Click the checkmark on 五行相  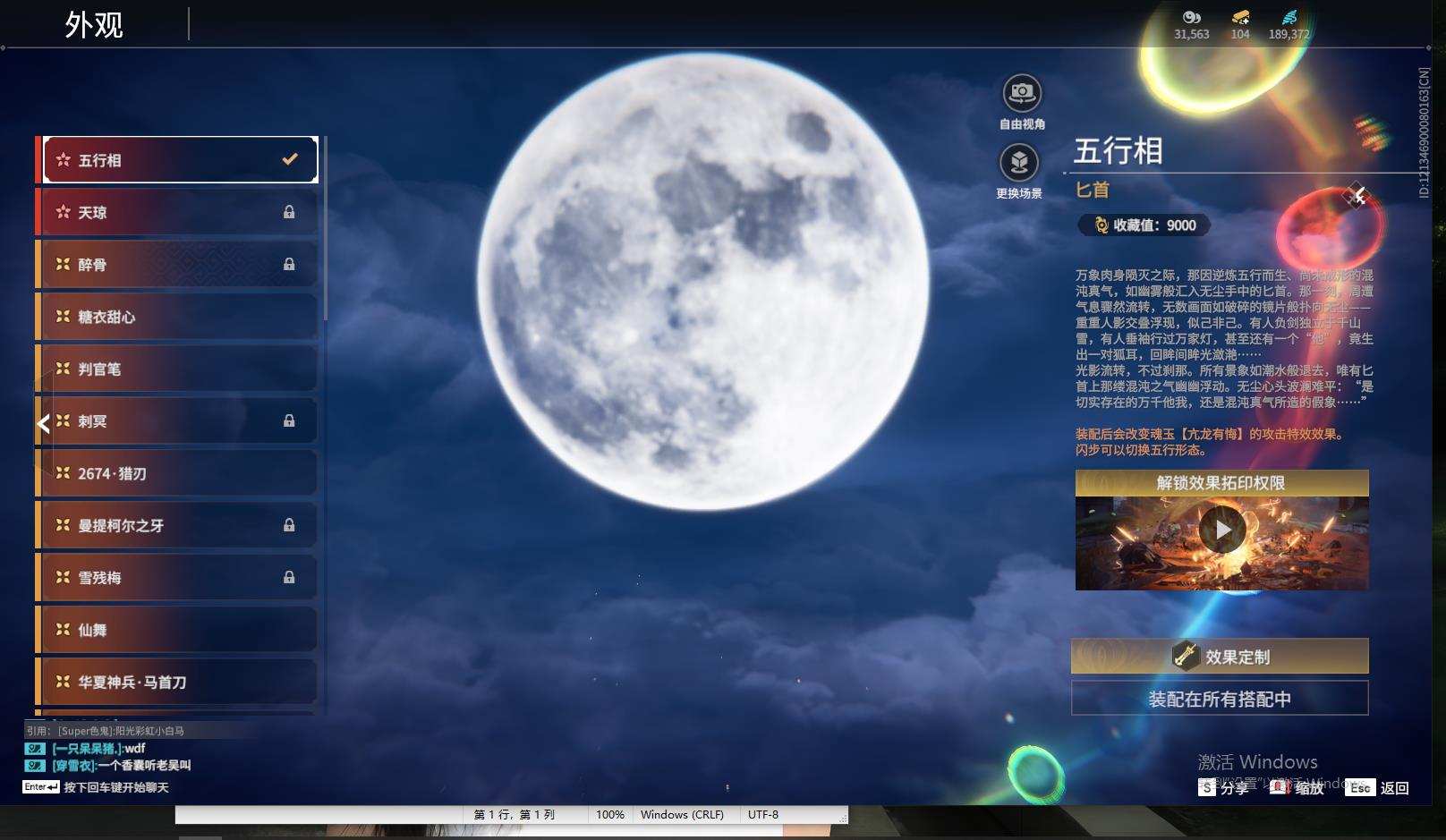point(290,159)
